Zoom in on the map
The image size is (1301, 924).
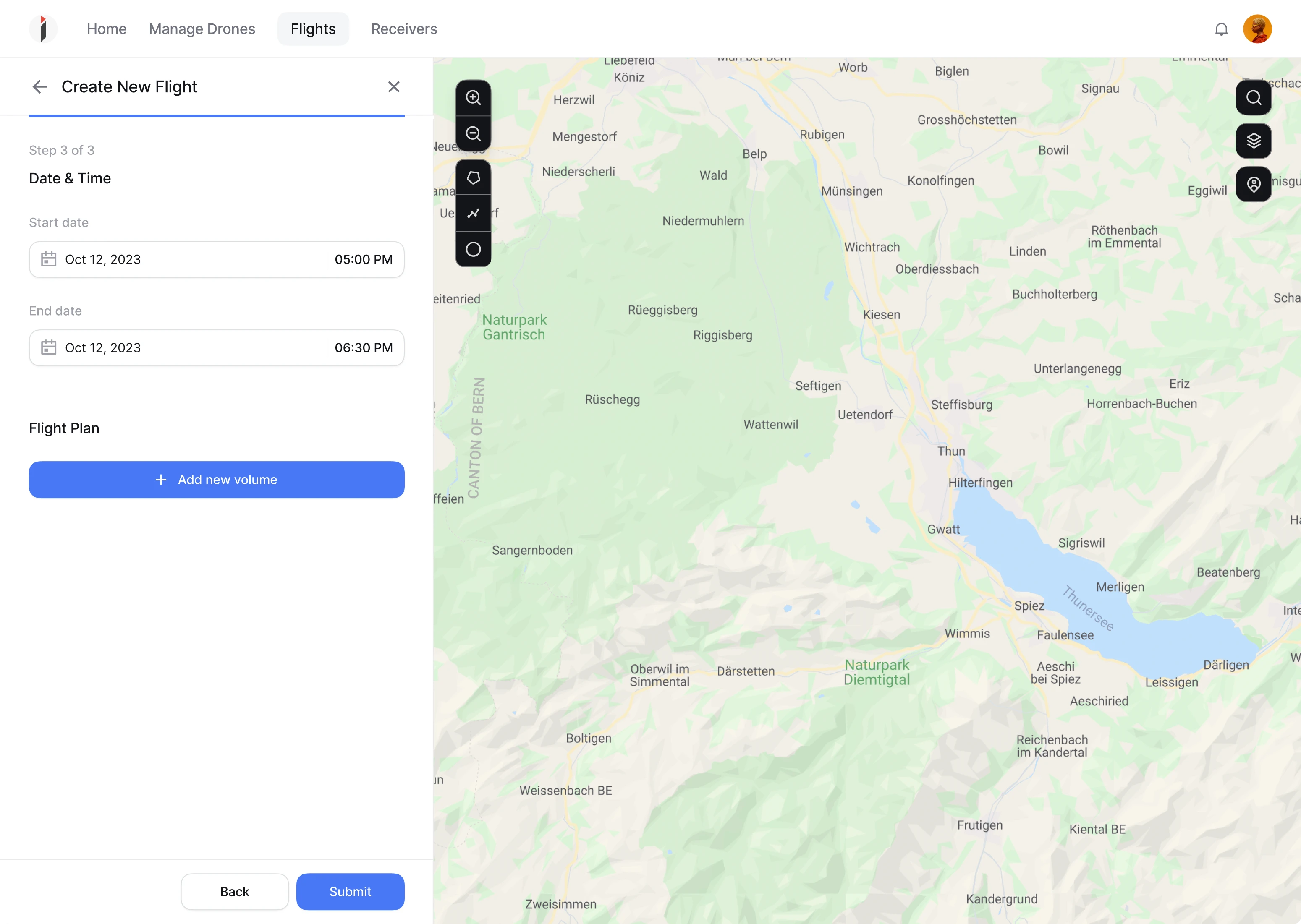pos(473,97)
